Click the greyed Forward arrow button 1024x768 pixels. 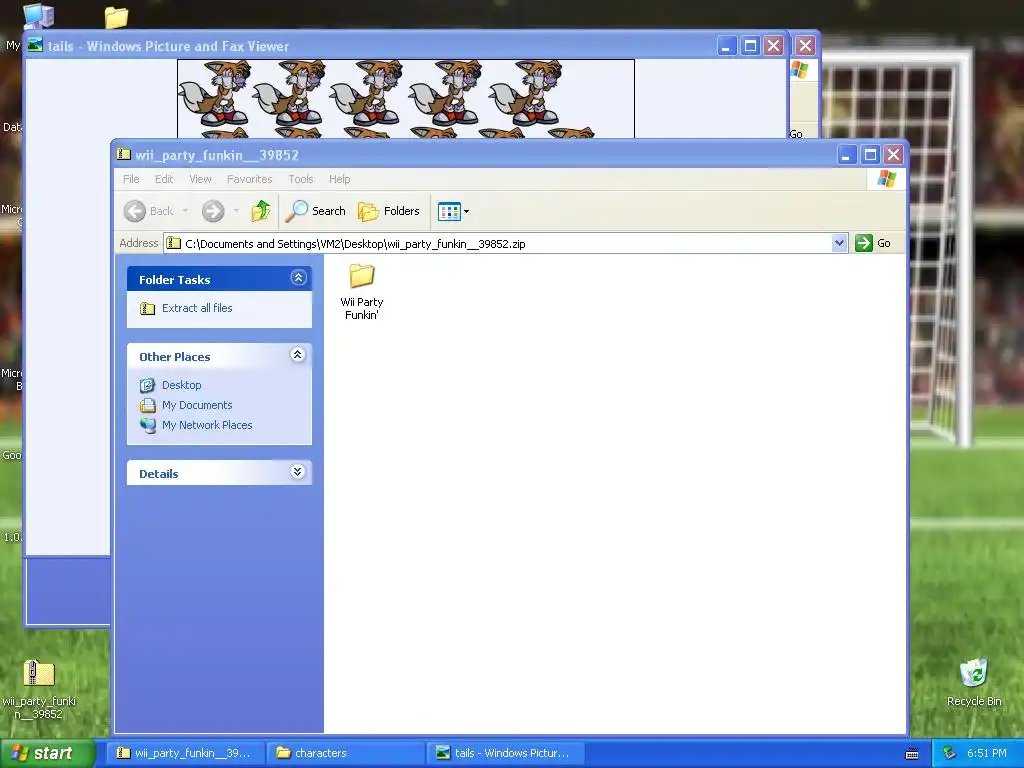pos(213,211)
